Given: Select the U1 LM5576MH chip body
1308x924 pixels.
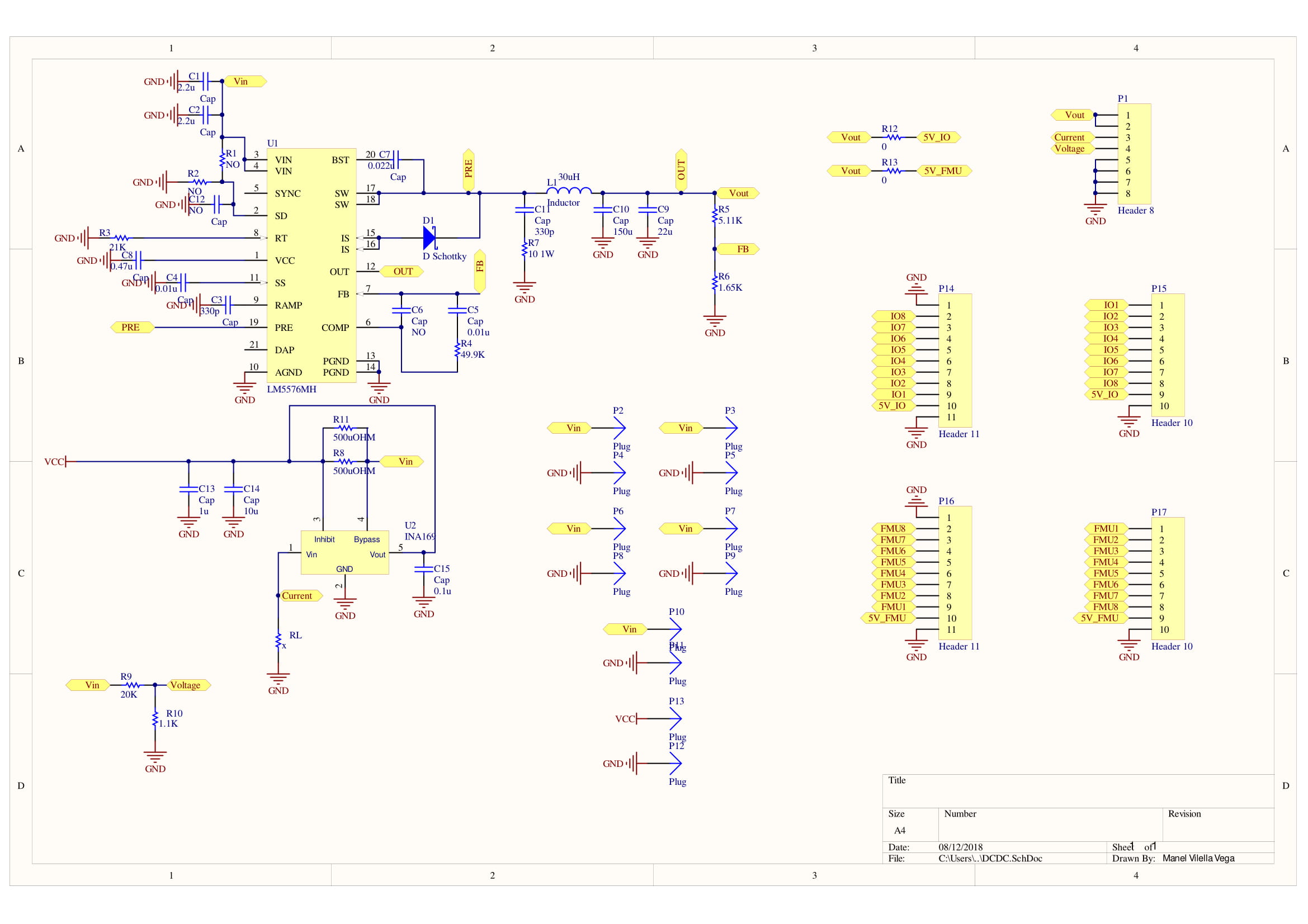Looking at the screenshot, I should pos(311,266).
